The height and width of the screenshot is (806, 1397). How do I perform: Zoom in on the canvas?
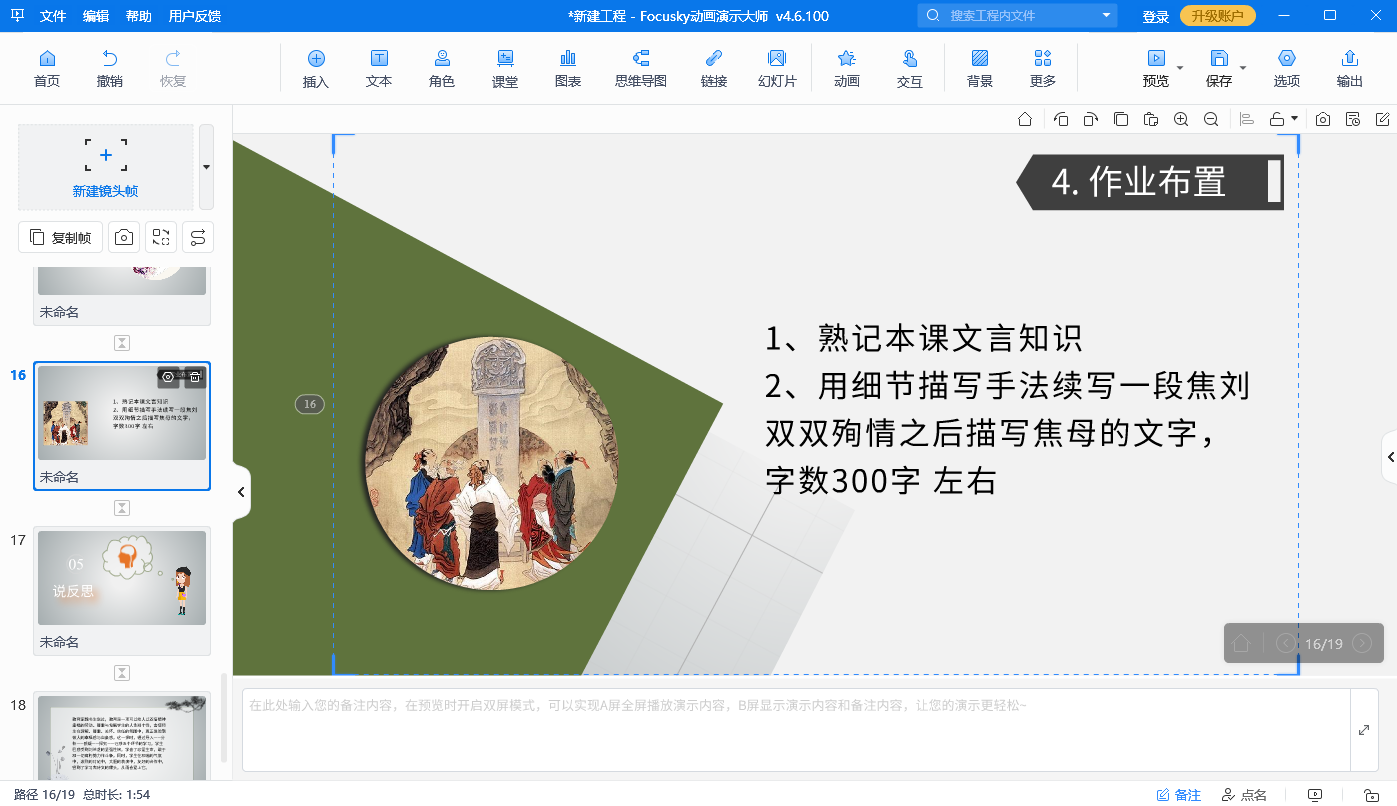[x=1181, y=119]
